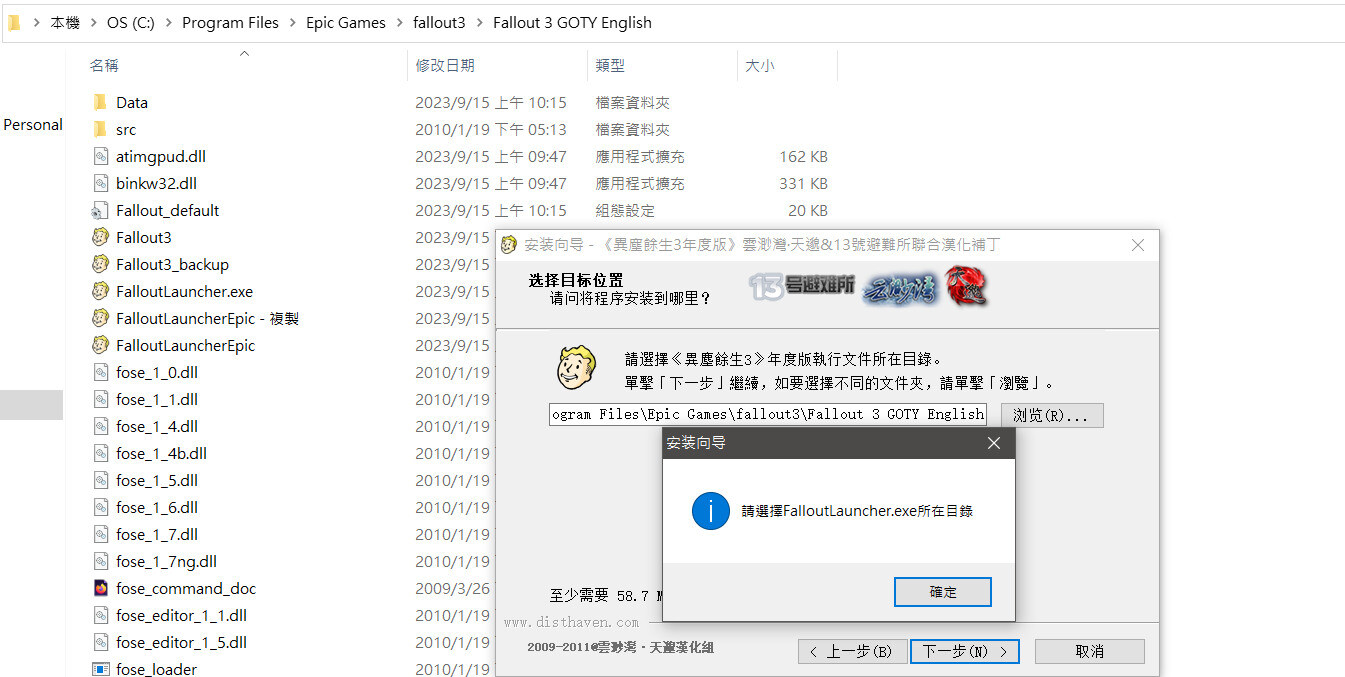Screen dimensions: 1345x677
Task: Click Data's date 2023/9/15 上午 10:15
Action: pos(491,102)
